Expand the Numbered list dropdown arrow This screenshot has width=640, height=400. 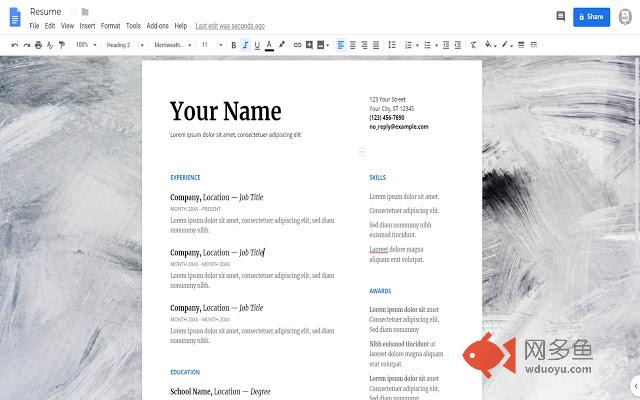coord(417,45)
